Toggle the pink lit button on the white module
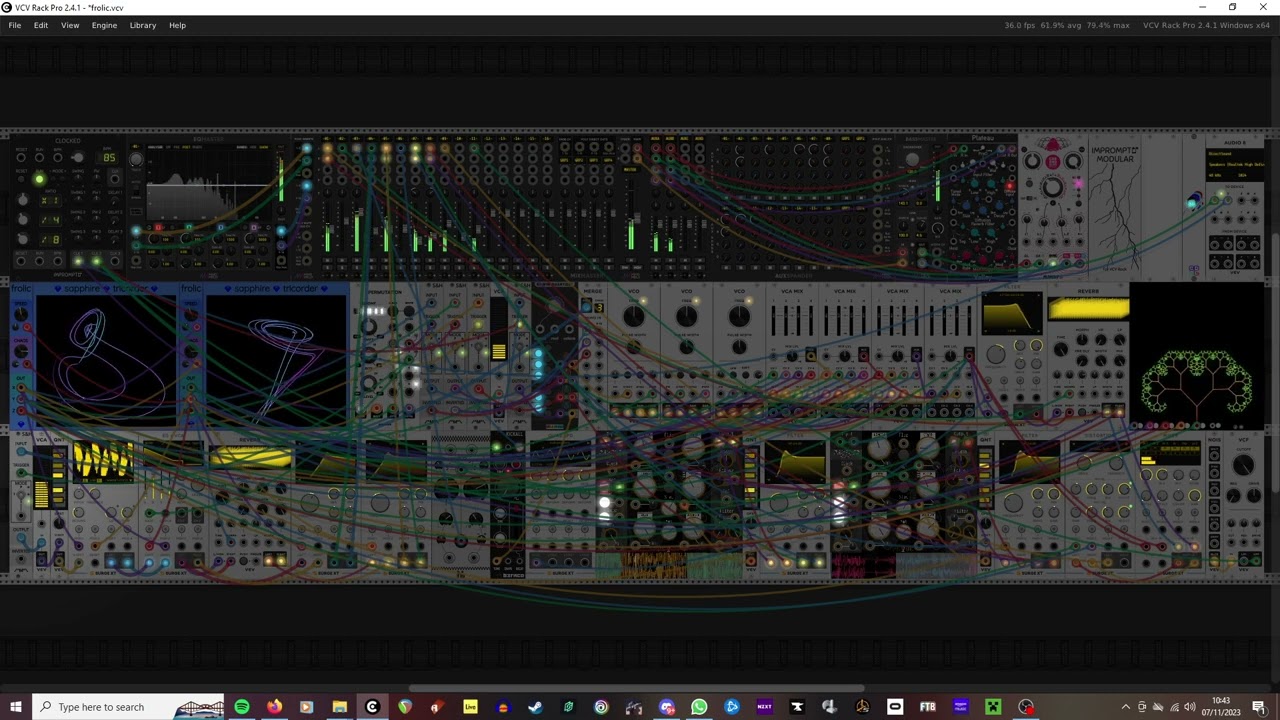1280x720 pixels. (1078, 183)
